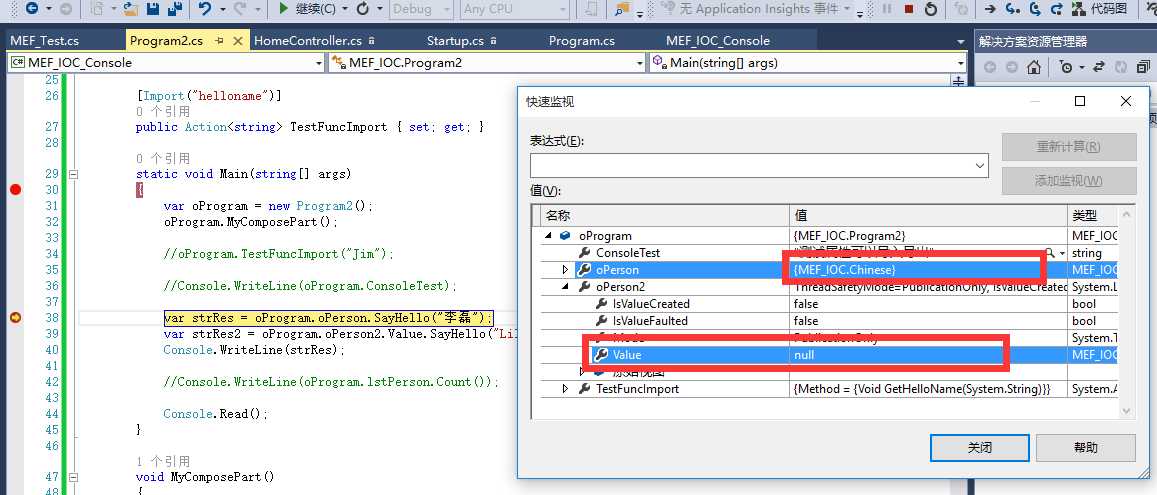Click the visualizer magnifier in ConsoleTest row
Screen dimensions: 1157x495
tap(1049, 253)
